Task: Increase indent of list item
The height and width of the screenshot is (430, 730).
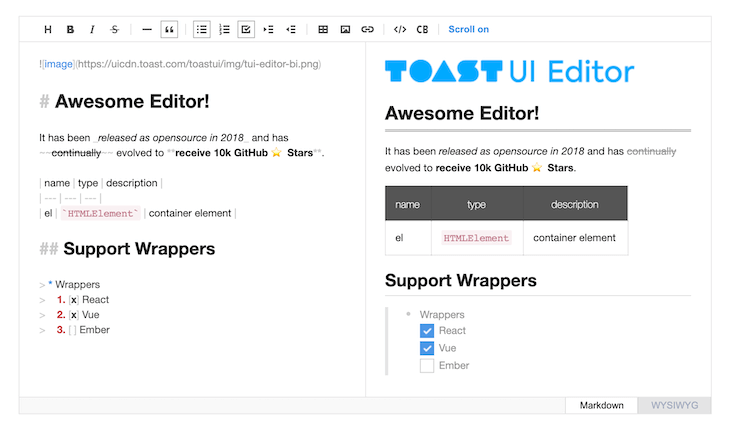Action: pyautogui.click(x=268, y=29)
